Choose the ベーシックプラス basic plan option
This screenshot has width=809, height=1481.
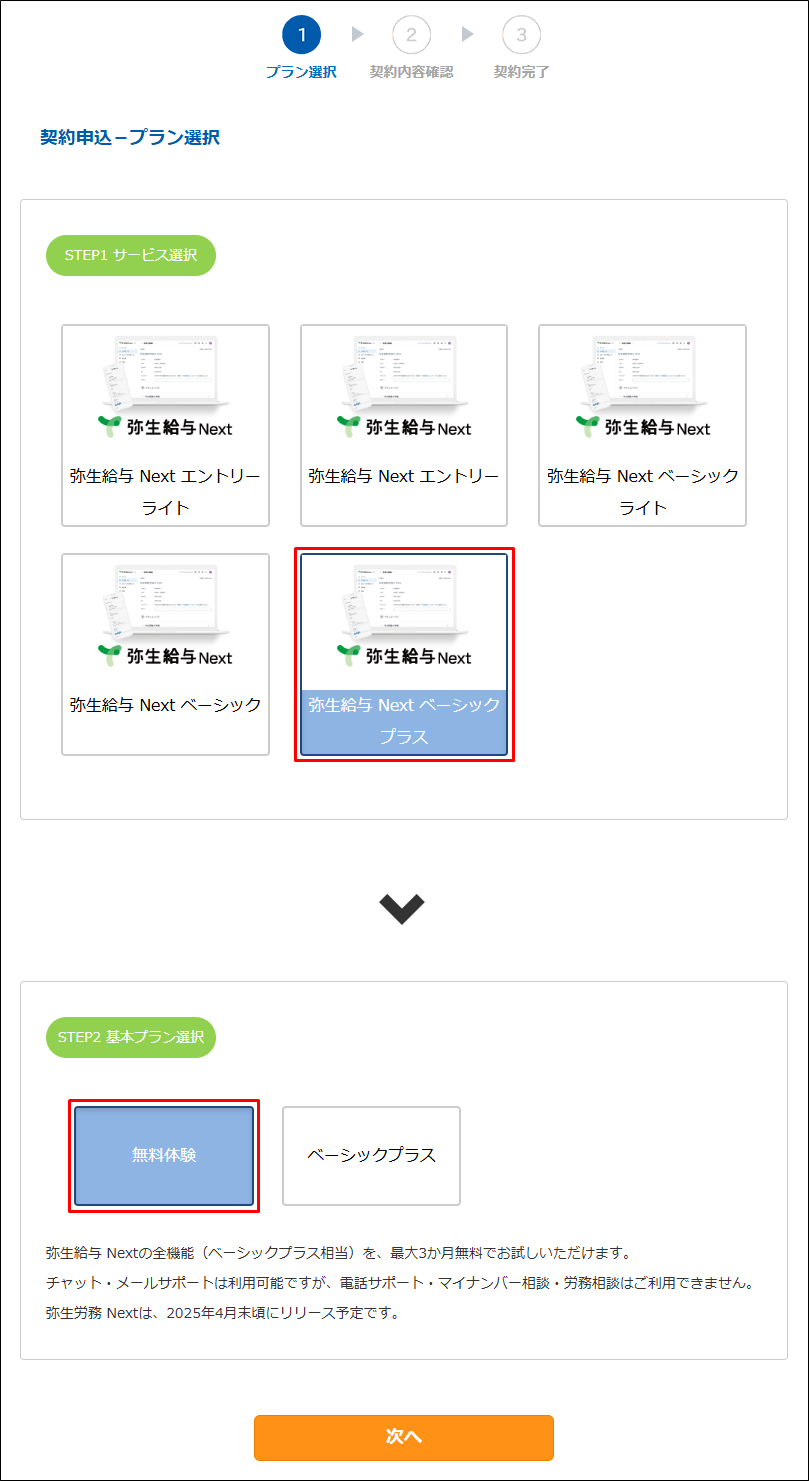pos(371,1156)
